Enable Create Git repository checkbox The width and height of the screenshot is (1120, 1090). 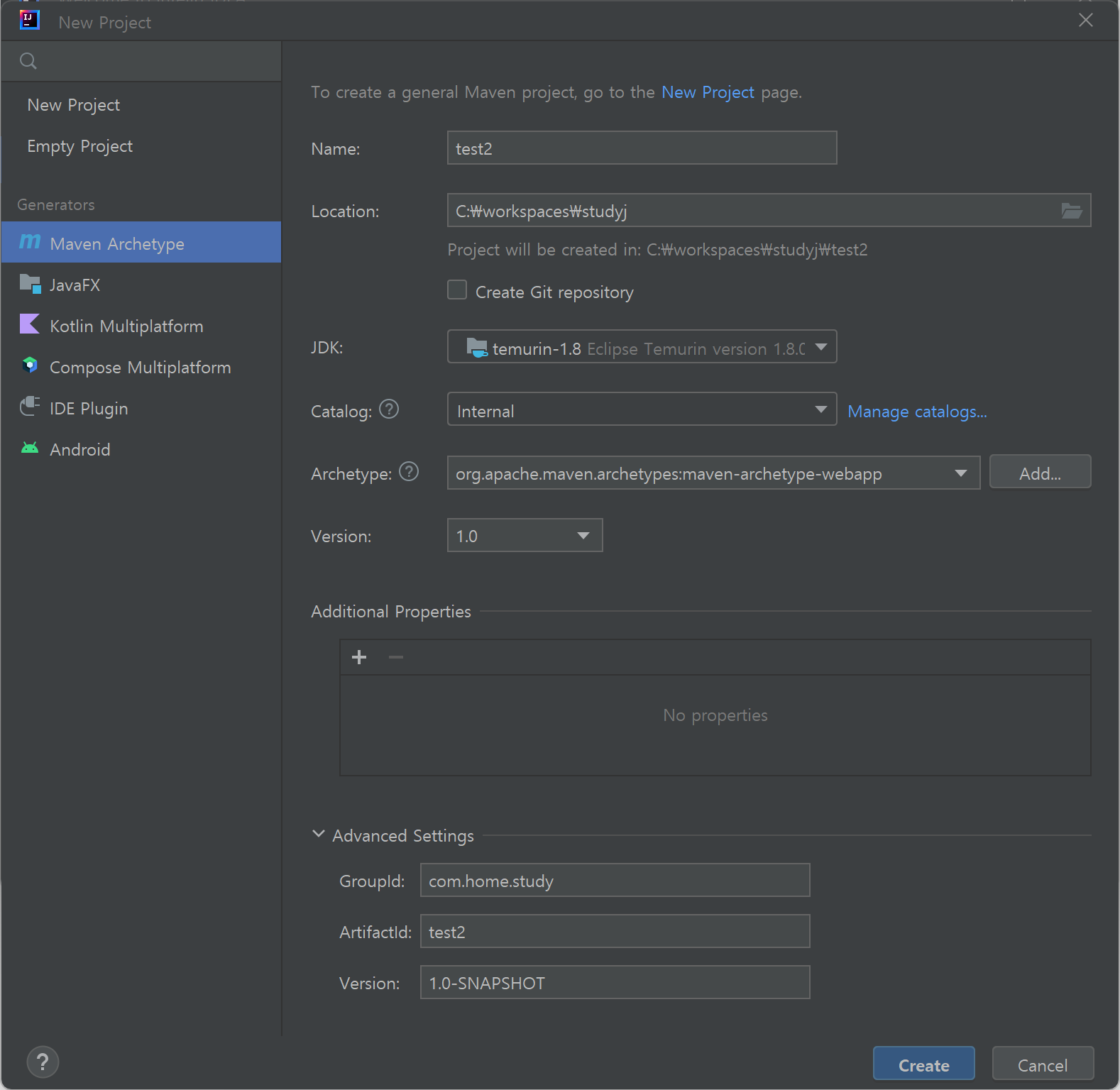(x=457, y=290)
